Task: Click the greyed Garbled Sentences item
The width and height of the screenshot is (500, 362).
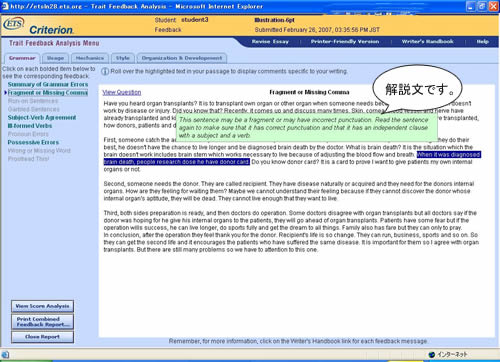Action: coord(34,109)
